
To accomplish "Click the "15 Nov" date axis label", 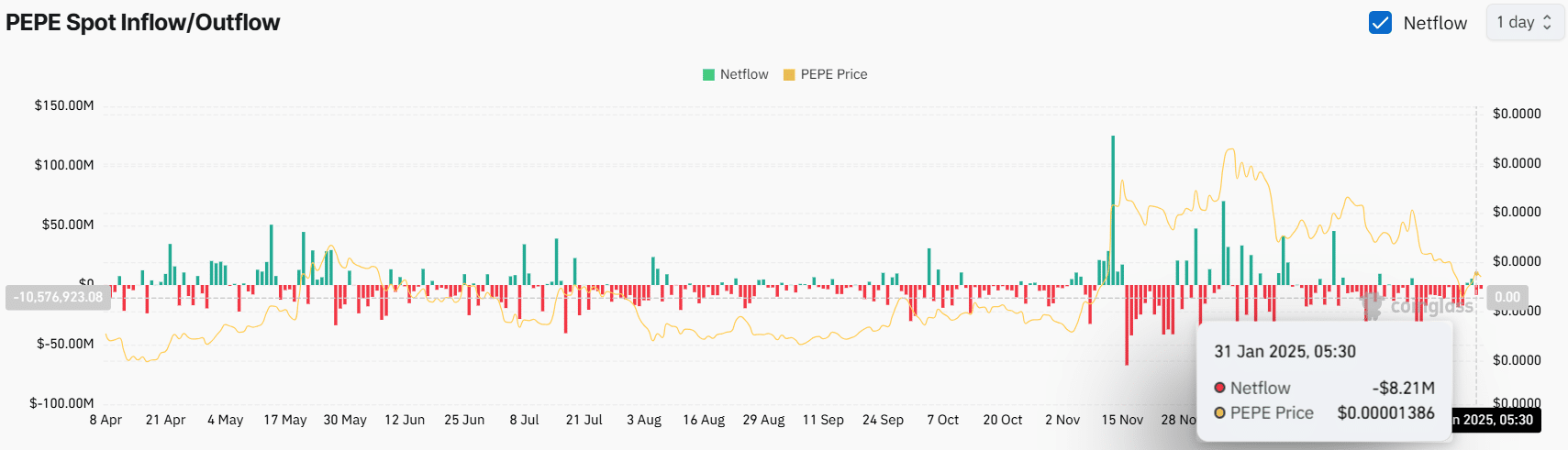I will [x=1122, y=420].
